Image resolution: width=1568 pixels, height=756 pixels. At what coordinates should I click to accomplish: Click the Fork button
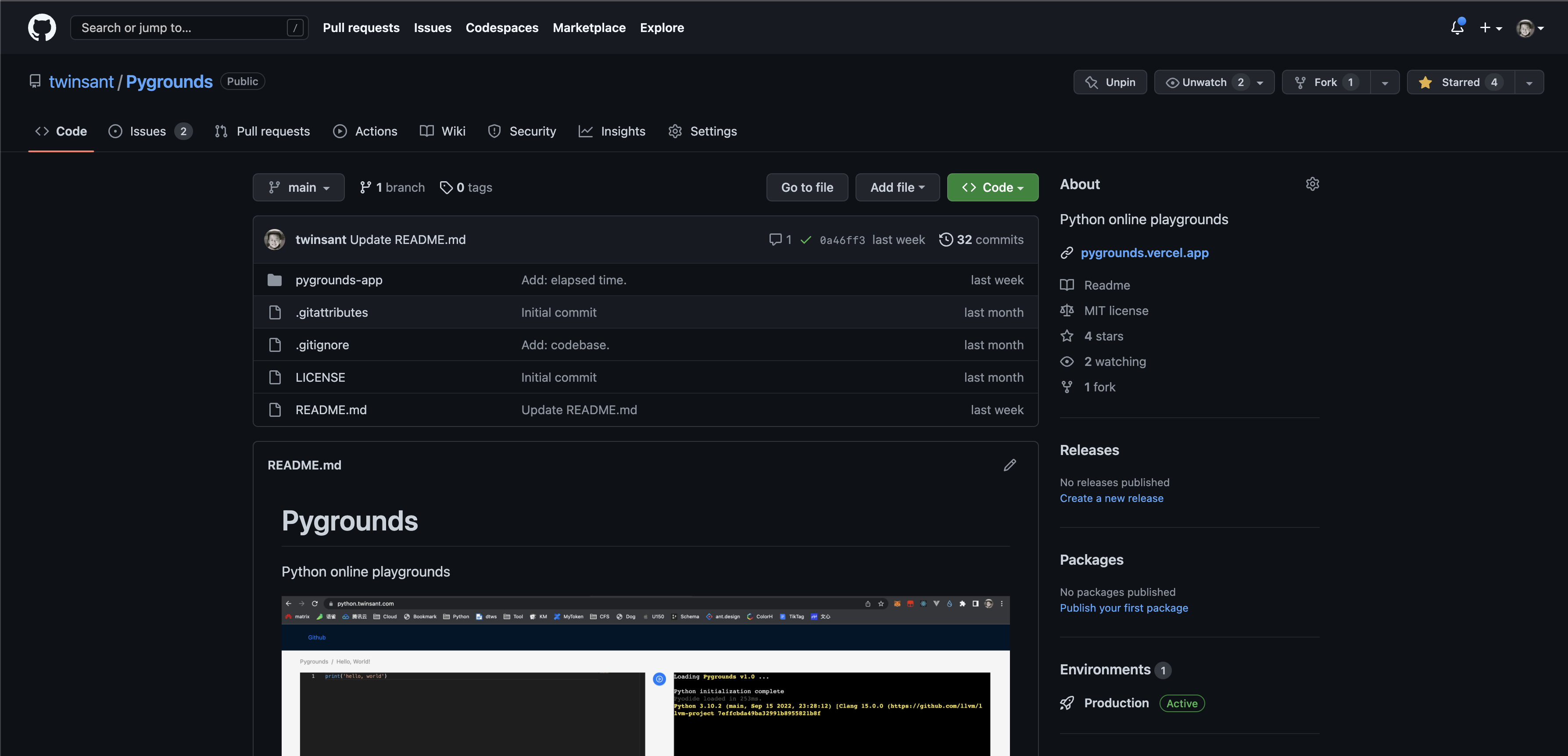pos(1326,82)
